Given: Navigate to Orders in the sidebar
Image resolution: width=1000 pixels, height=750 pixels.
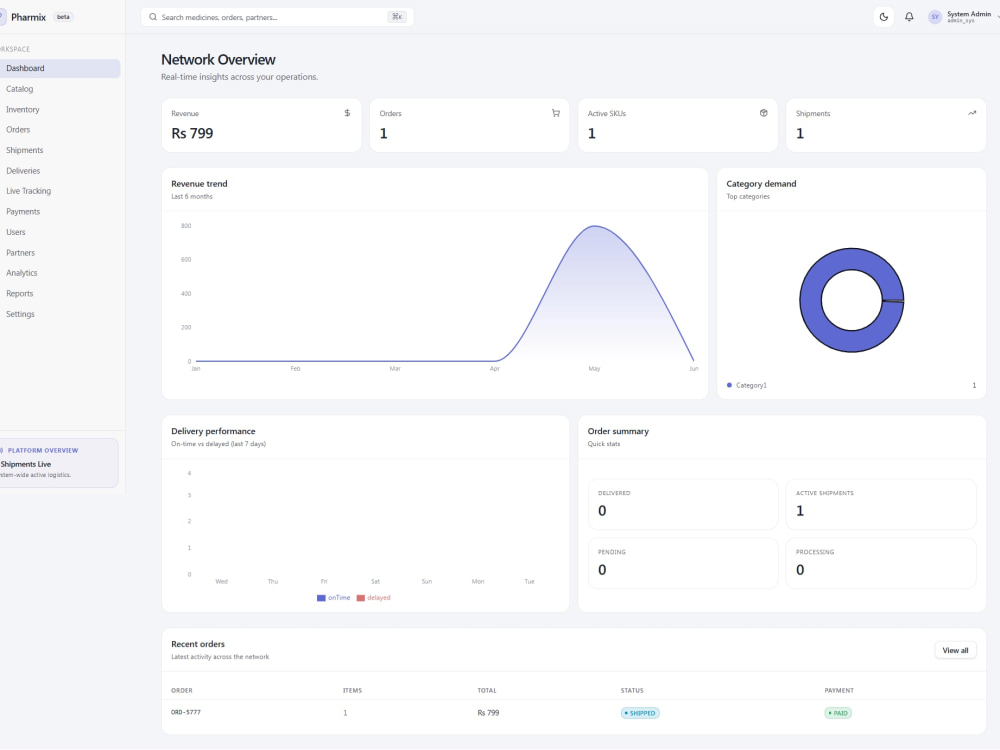Looking at the screenshot, I should pyautogui.click(x=59, y=129).
